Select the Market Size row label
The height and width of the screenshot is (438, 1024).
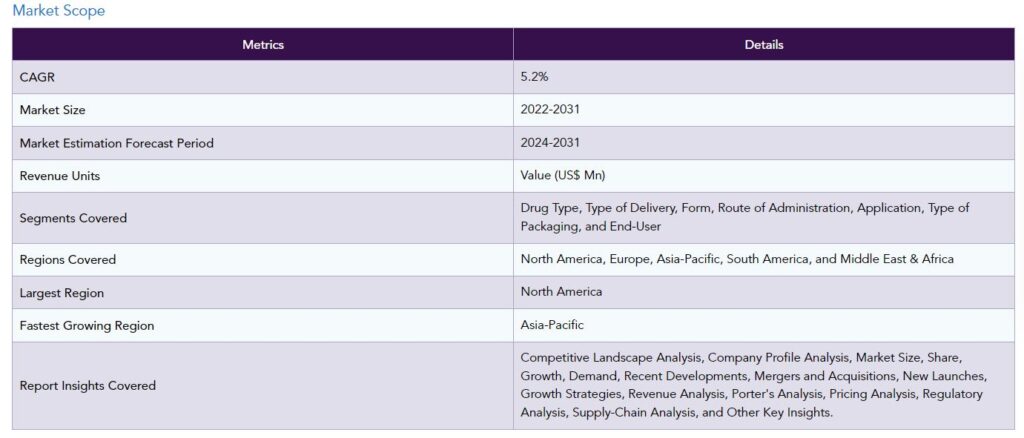[x=52, y=110]
